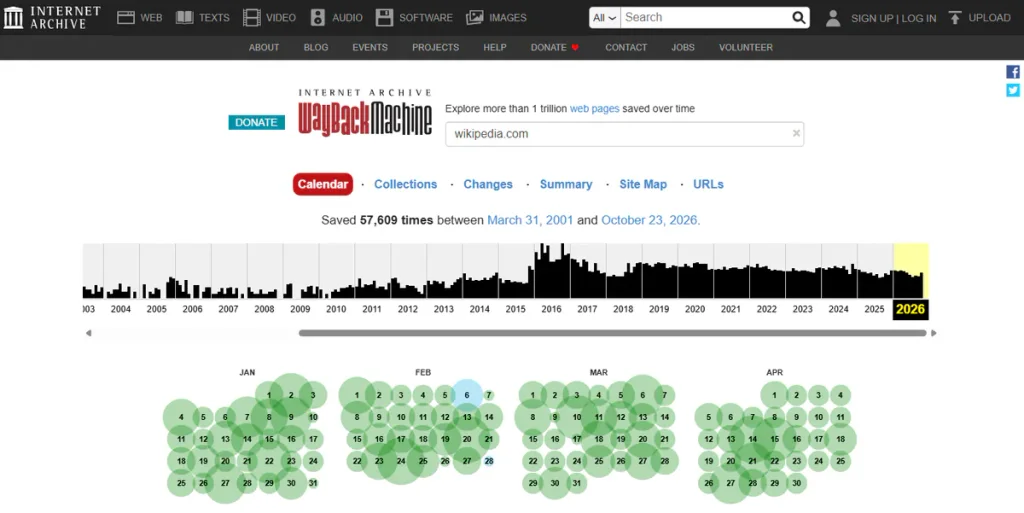Image resolution: width=1024 pixels, height=513 pixels.
Task: Open the January 14 capture
Action: 247,439
